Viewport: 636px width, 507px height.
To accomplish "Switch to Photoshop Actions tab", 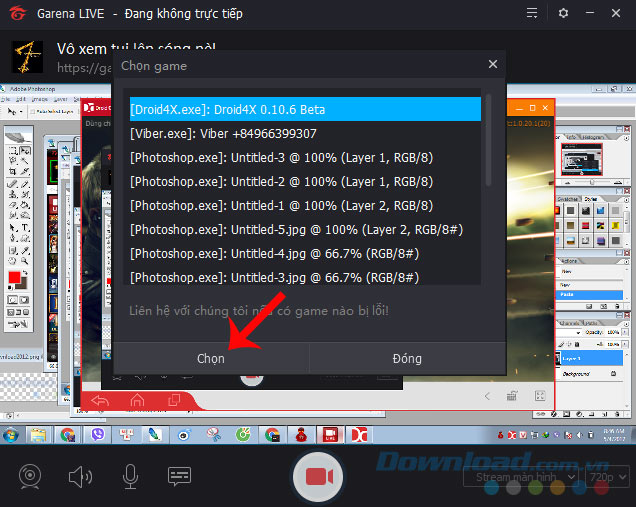I will [x=569, y=261].
